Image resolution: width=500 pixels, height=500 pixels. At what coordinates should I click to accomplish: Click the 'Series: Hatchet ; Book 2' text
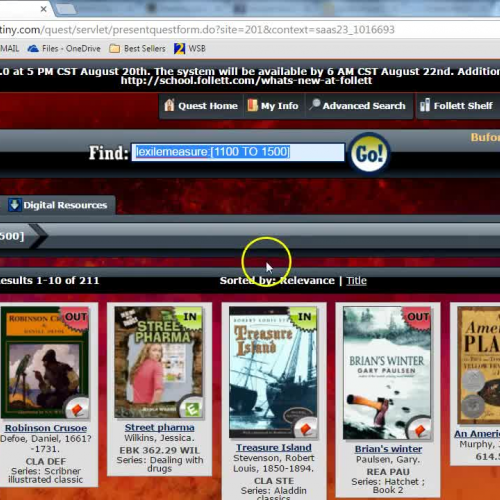388,486
